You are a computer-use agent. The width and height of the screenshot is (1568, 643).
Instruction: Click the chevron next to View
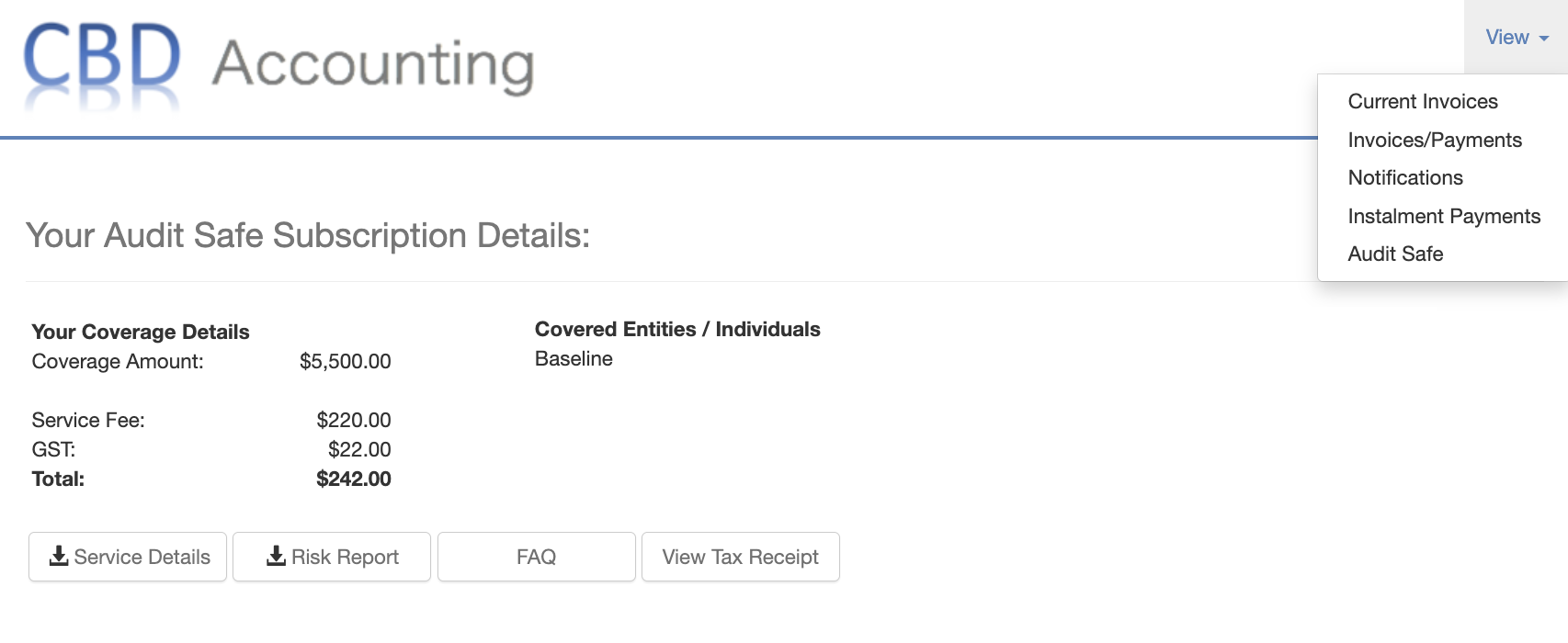(x=1543, y=39)
